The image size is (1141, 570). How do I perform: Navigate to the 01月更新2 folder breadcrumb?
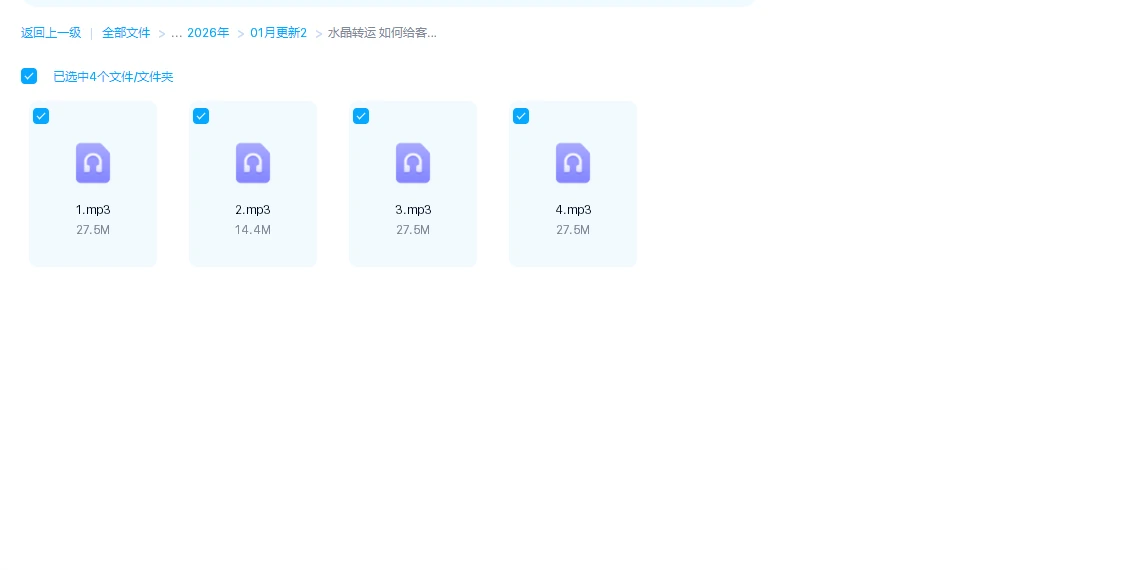pos(278,33)
